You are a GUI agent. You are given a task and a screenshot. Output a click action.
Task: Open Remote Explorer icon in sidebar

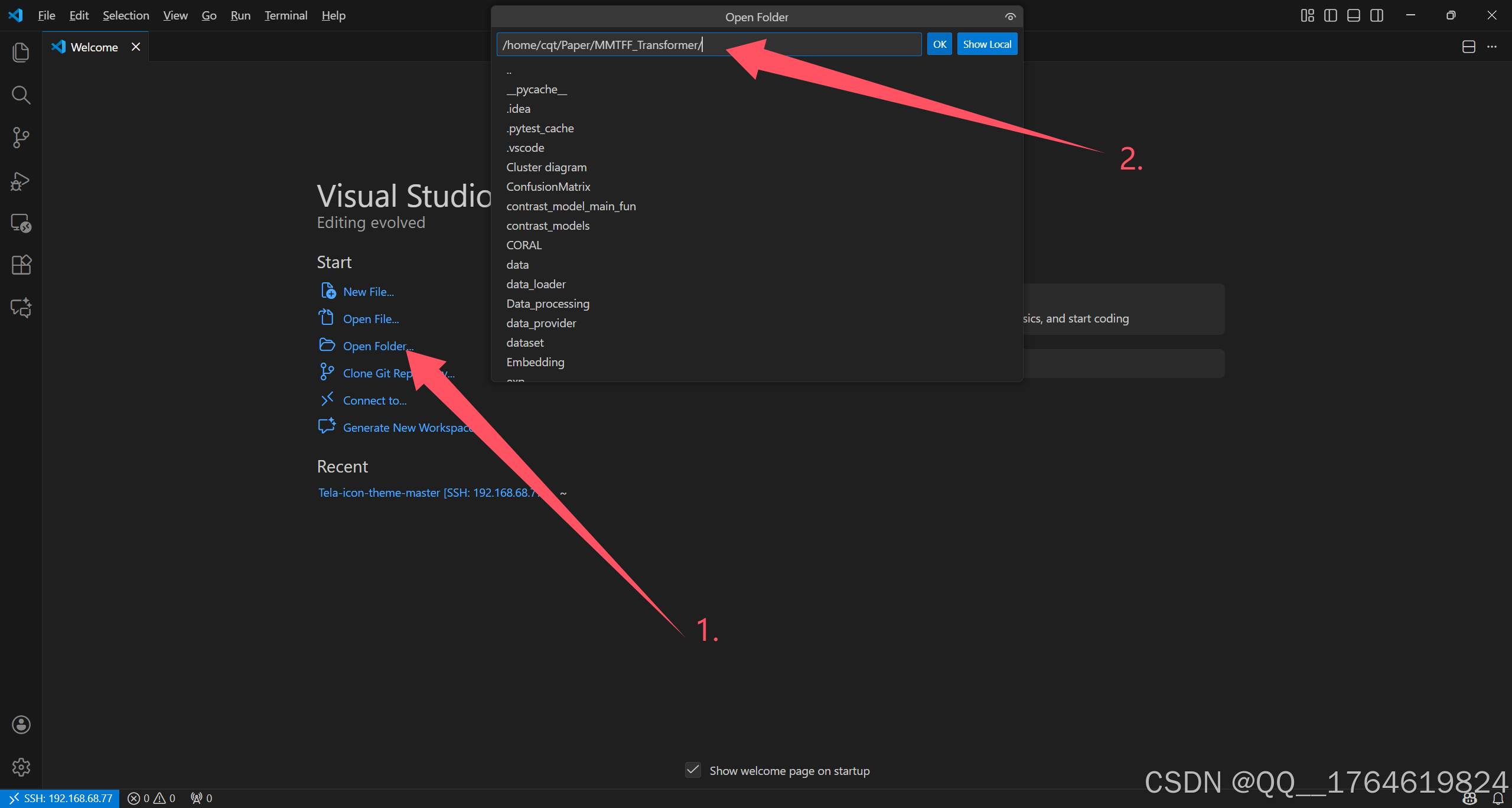pos(21,223)
